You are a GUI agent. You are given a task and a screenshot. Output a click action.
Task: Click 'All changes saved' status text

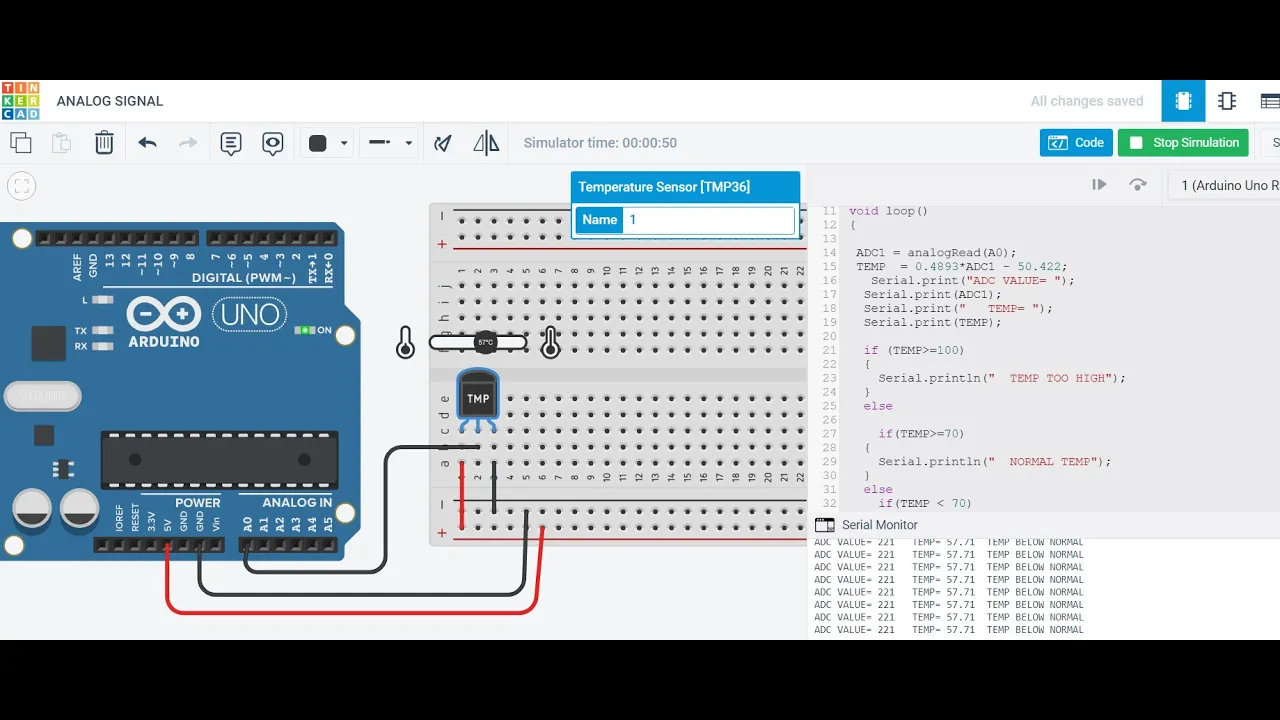1087,101
